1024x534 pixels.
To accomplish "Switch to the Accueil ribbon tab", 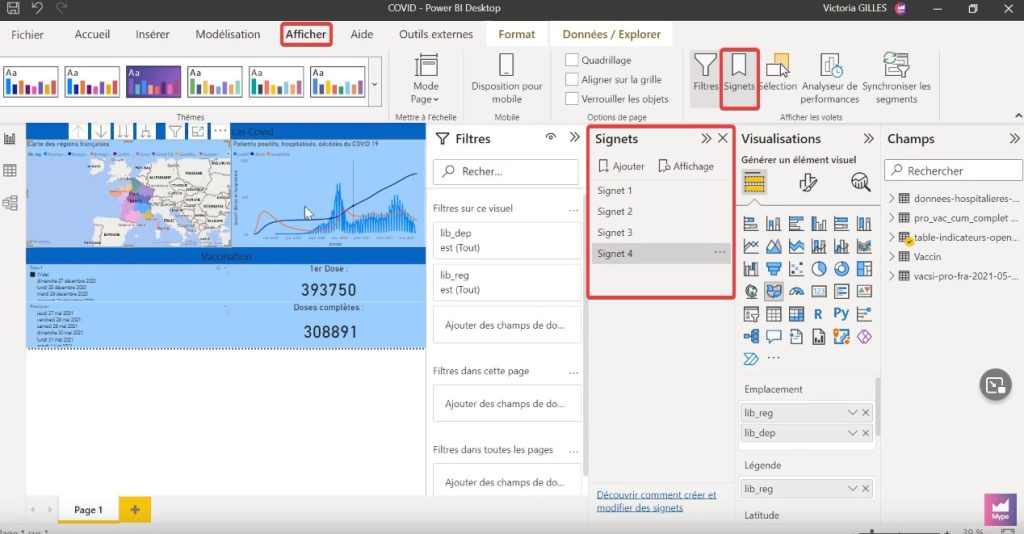I will tap(92, 34).
